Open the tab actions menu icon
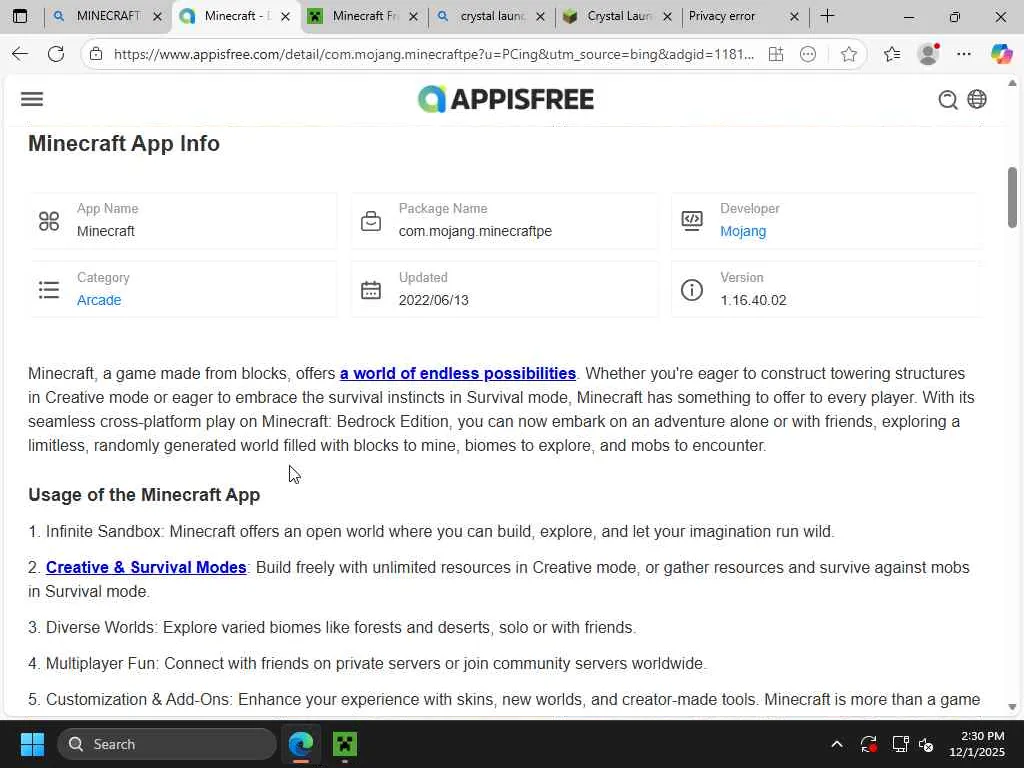The height and width of the screenshot is (768, 1024). click(x=20, y=16)
